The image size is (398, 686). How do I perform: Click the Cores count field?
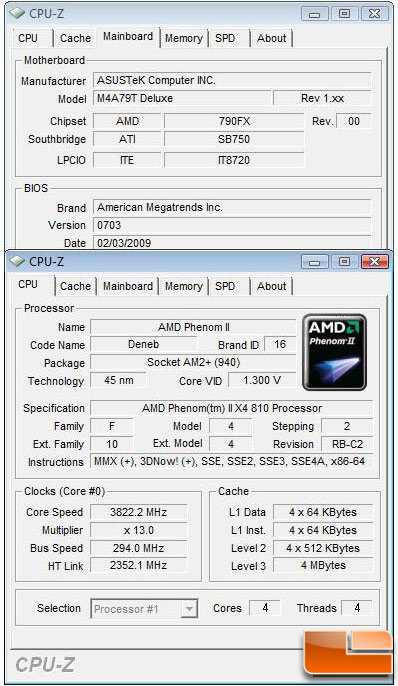coord(265,608)
